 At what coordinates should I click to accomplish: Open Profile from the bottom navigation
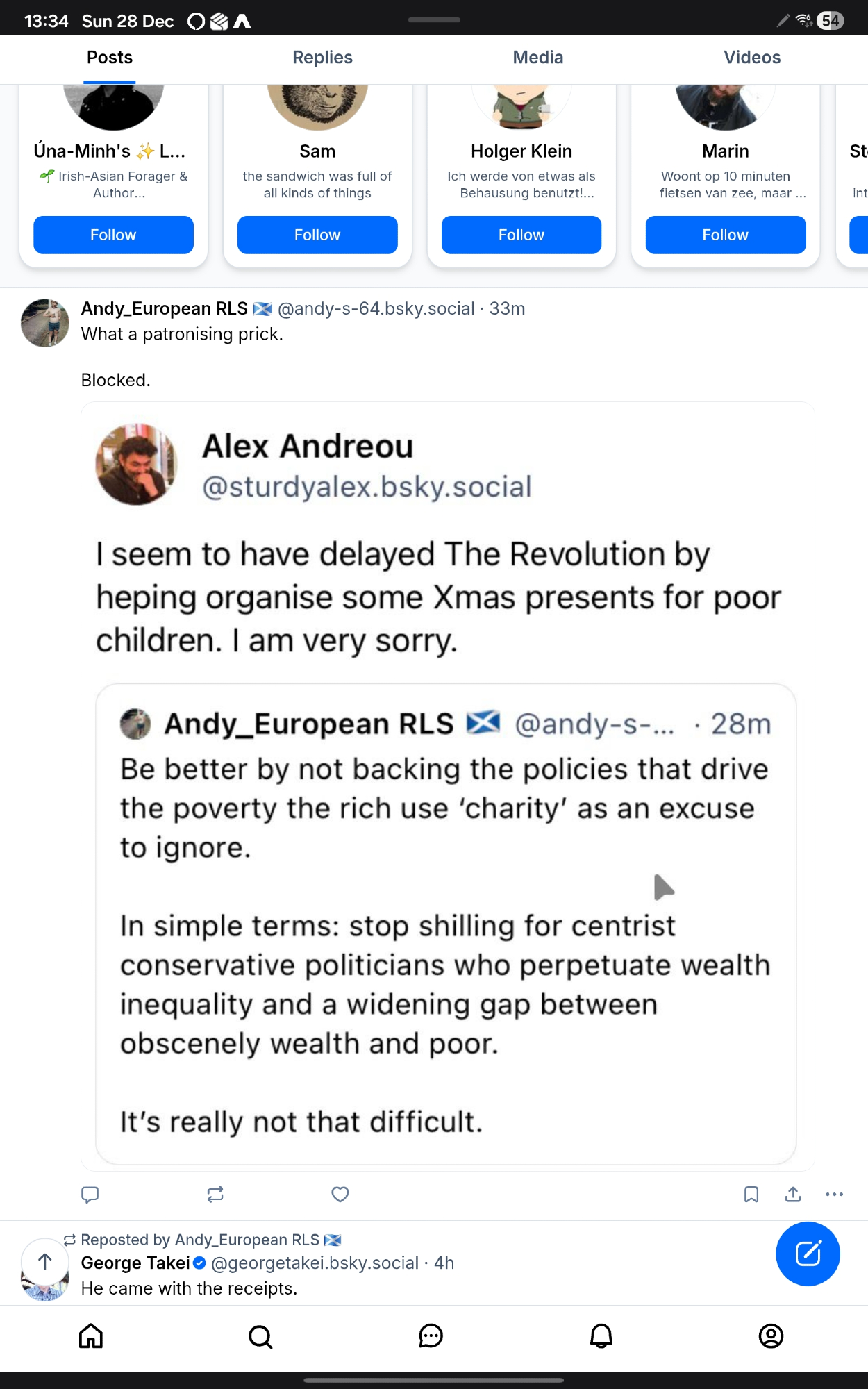771,1336
